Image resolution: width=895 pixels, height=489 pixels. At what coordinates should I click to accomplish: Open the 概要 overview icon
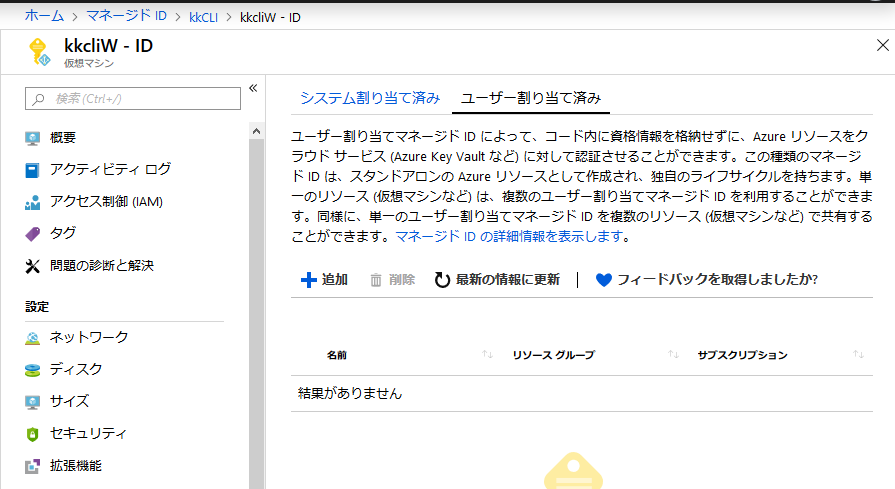pyautogui.click(x=33, y=138)
